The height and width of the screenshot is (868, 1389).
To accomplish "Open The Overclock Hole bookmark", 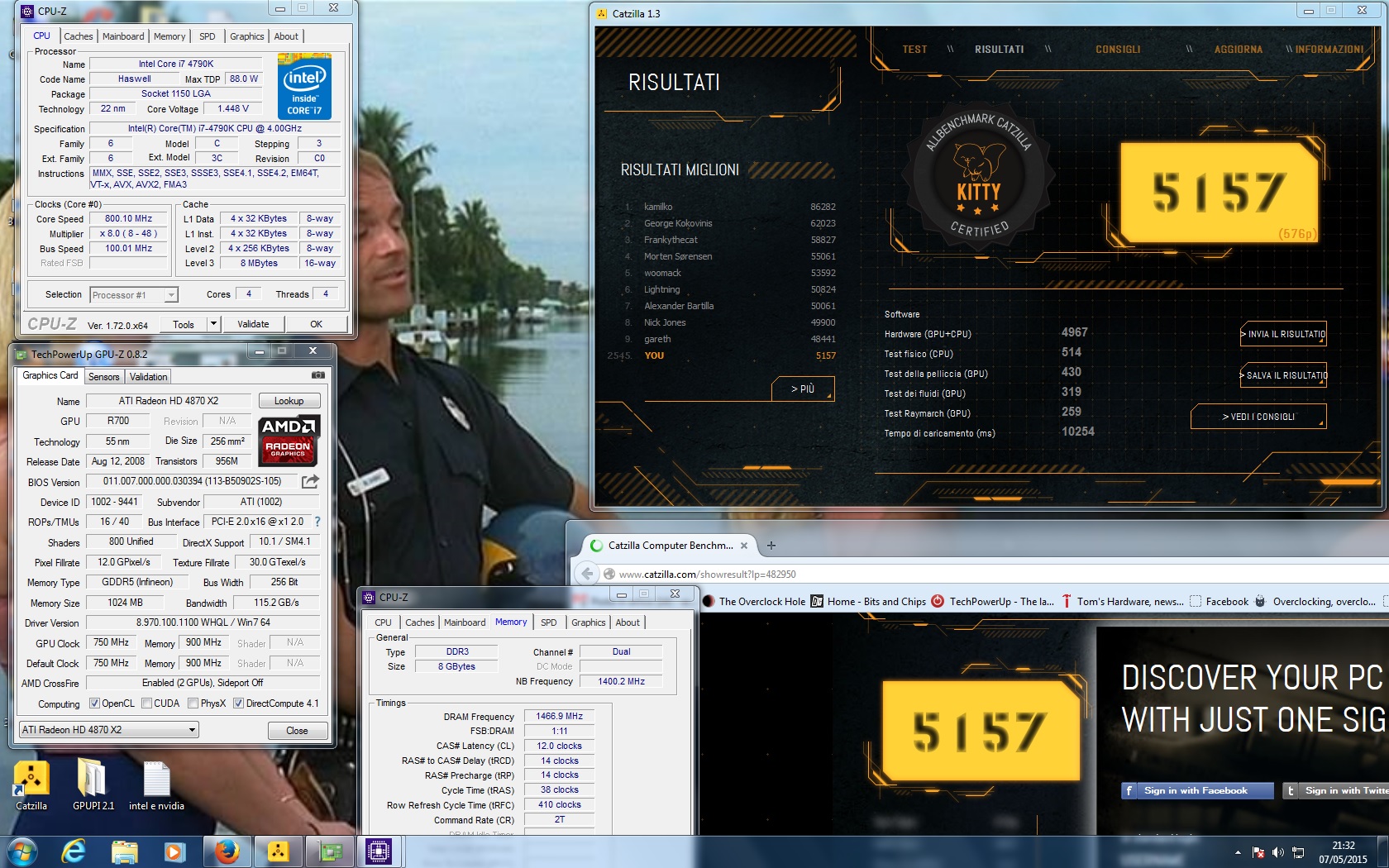I will click(754, 602).
